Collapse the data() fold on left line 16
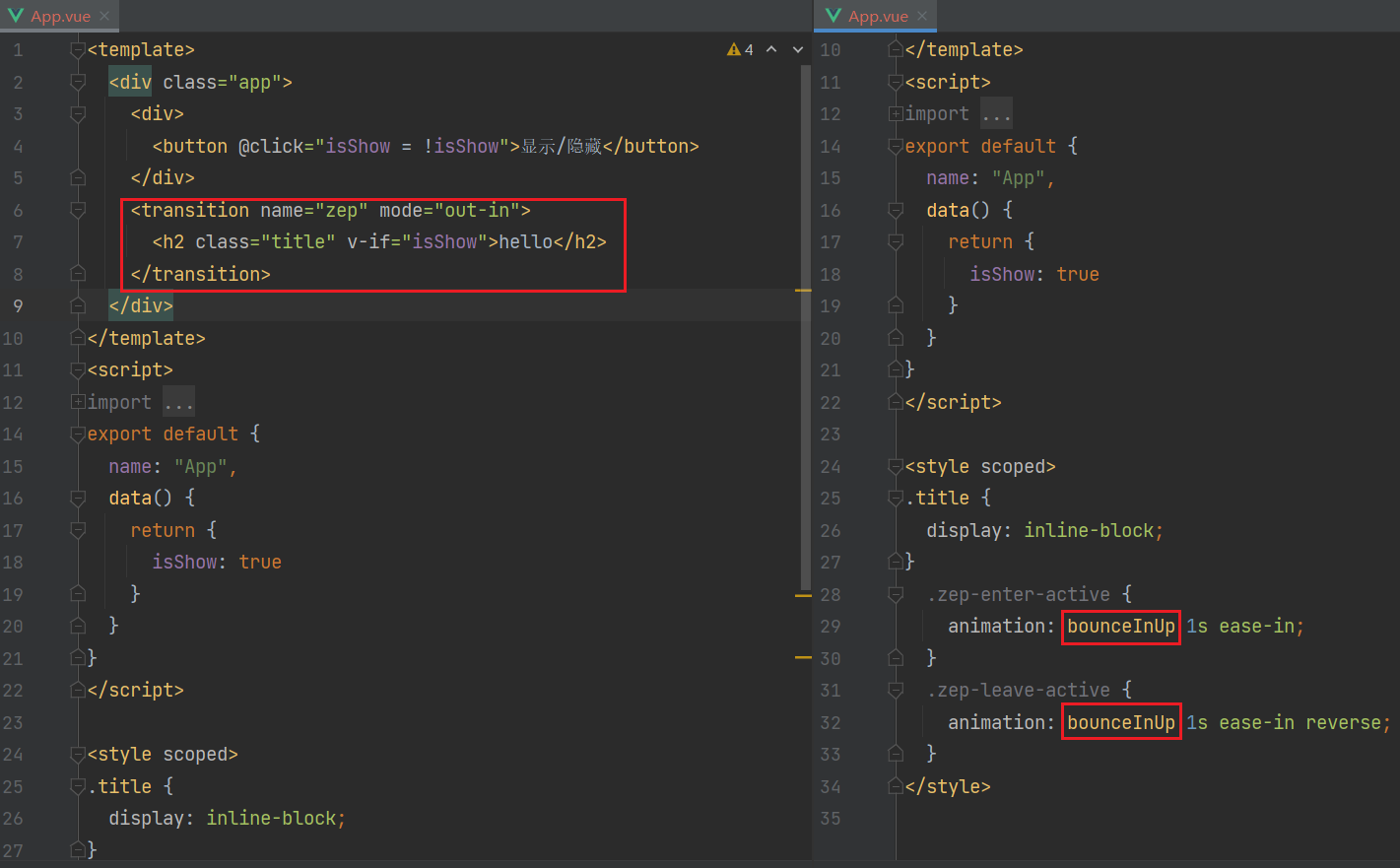1400x868 pixels. (x=78, y=499)
